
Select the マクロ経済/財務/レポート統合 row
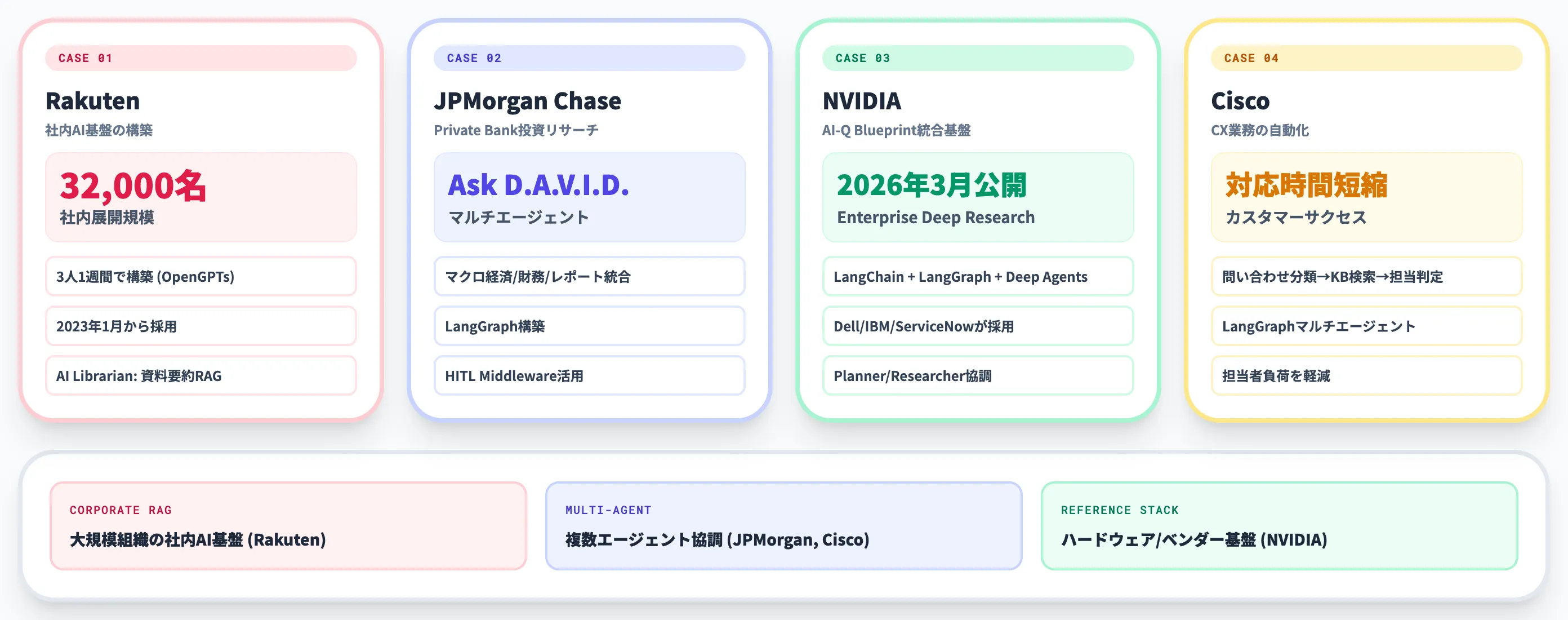point(589,277)
